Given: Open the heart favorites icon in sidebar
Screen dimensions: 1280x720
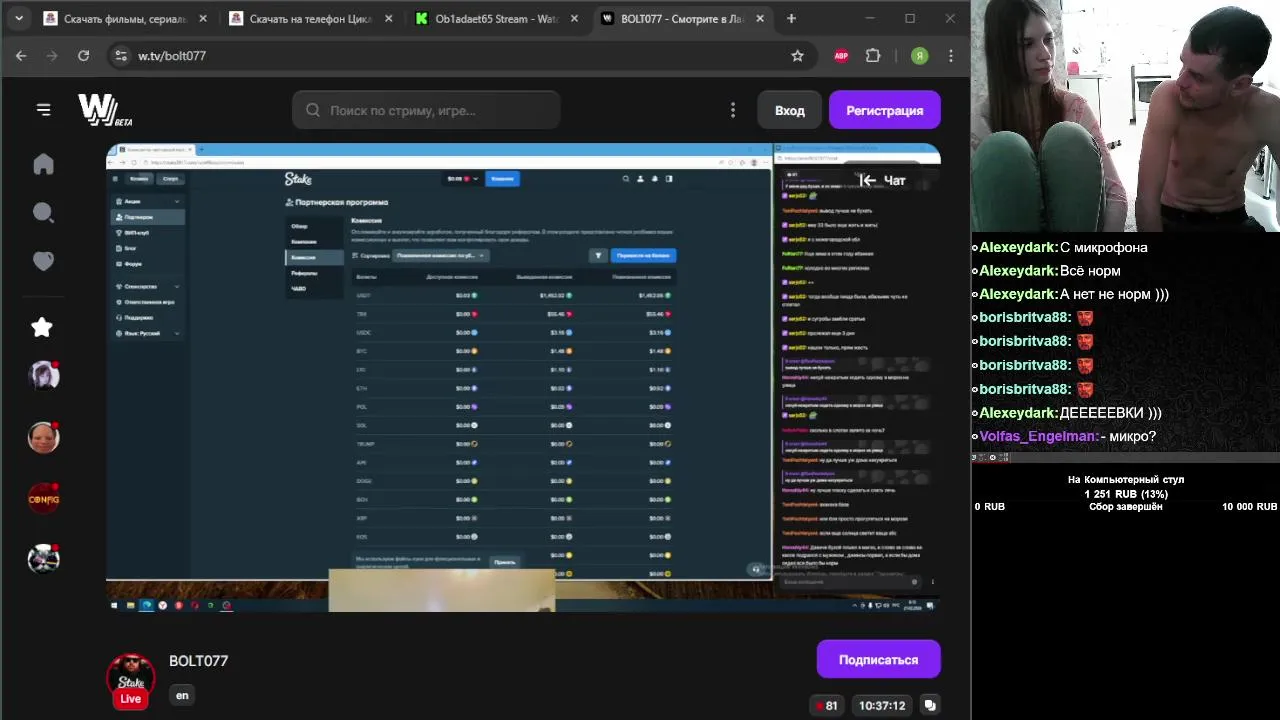Looking at the screenshot, I should [x=43, y=261].
